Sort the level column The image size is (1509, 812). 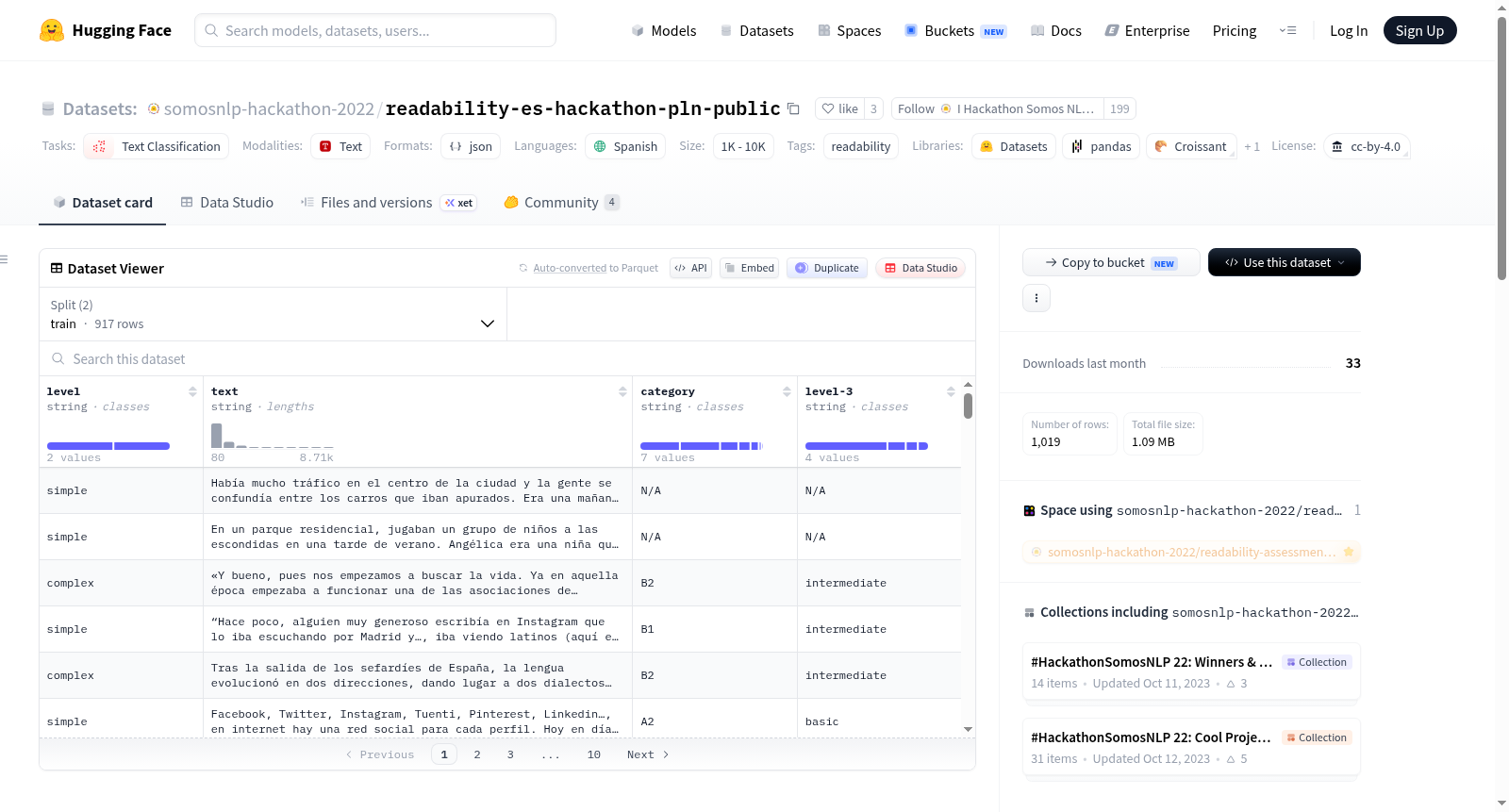coord(192,391)
